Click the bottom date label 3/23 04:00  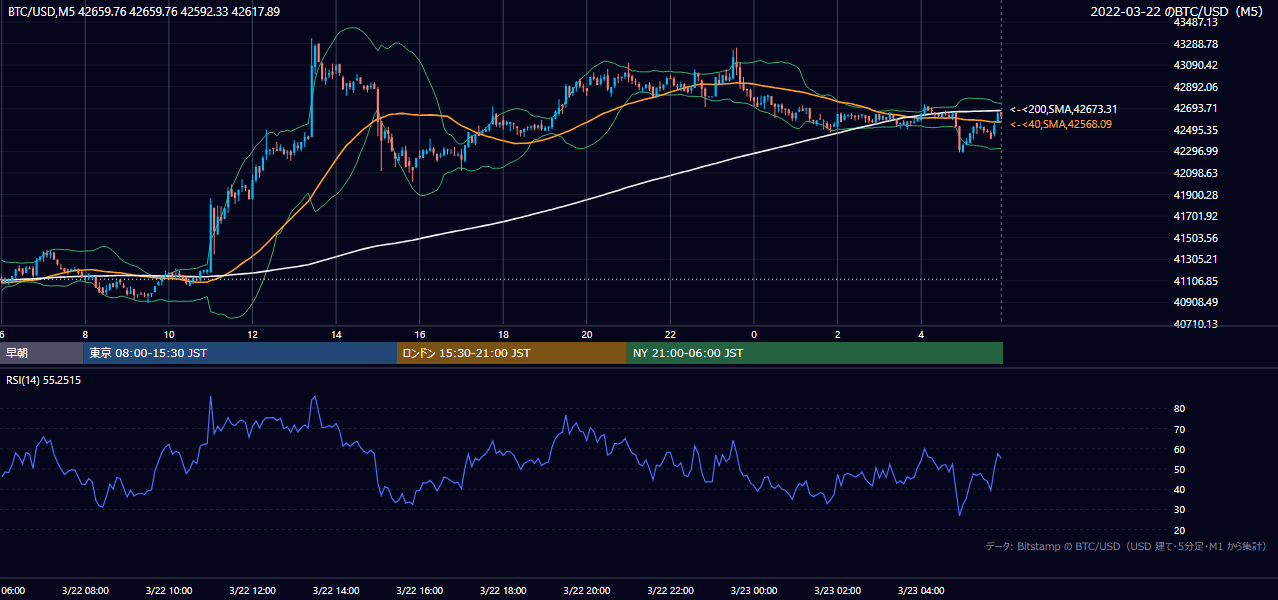click(921, 591)
